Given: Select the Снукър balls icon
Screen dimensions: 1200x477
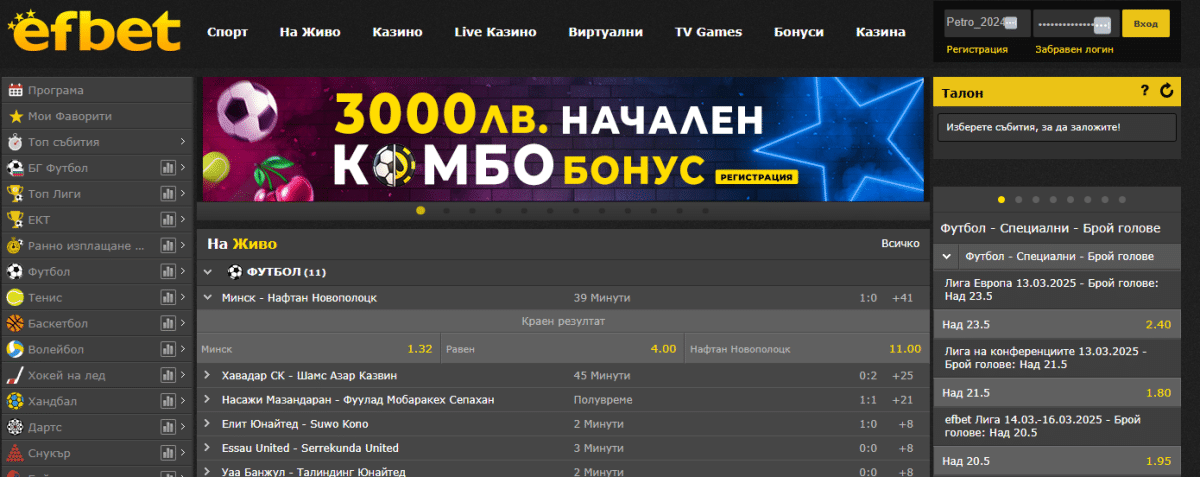Looking at the screenshot, I should 16,454.
